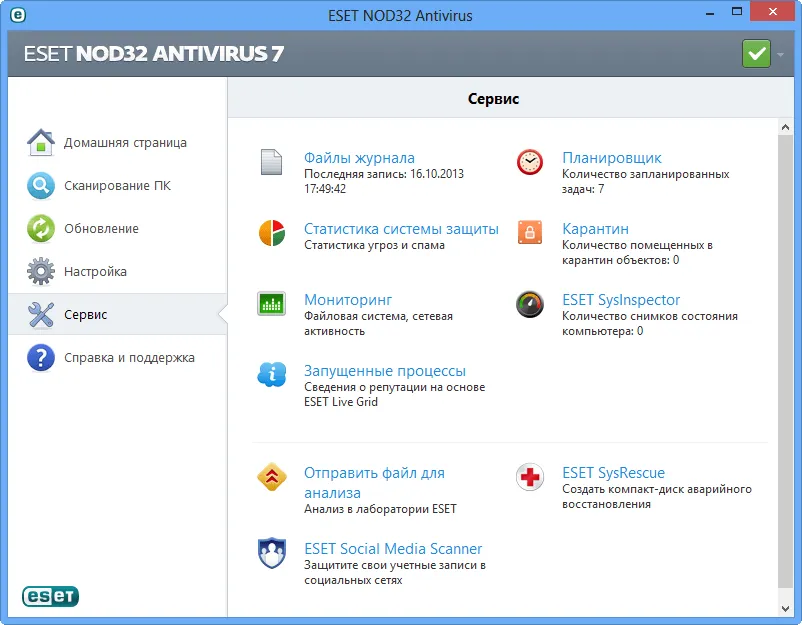Select the Сервис menu item
Viewport: 802px width, 625px height.
pyautogui.click(x=118, y=314)
